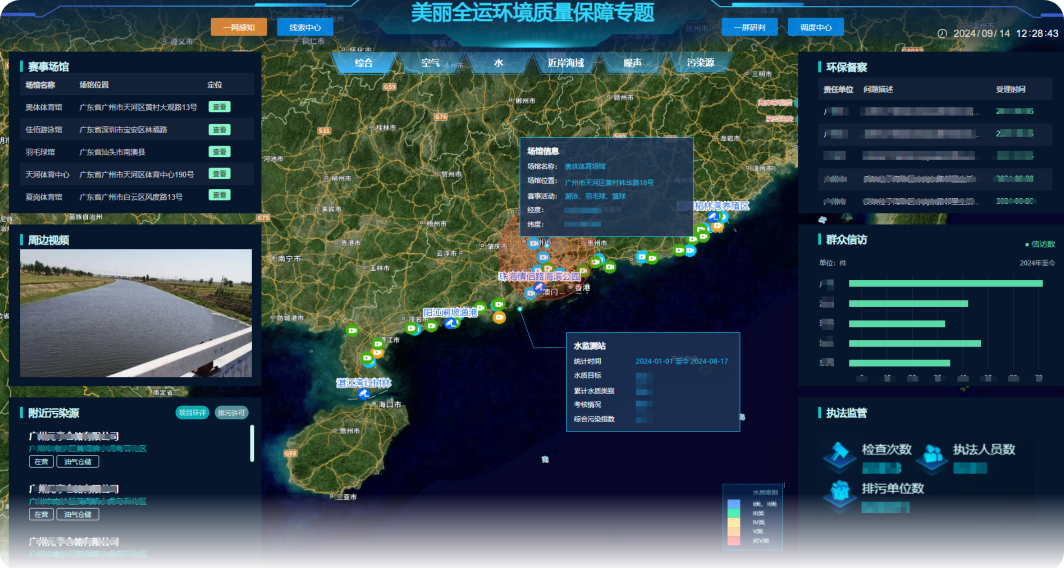The width and height of the screenshot is (1064, 572).
Task: Switch to the 空气 tab
Action: pyautogui.click(x=431, y=63)
